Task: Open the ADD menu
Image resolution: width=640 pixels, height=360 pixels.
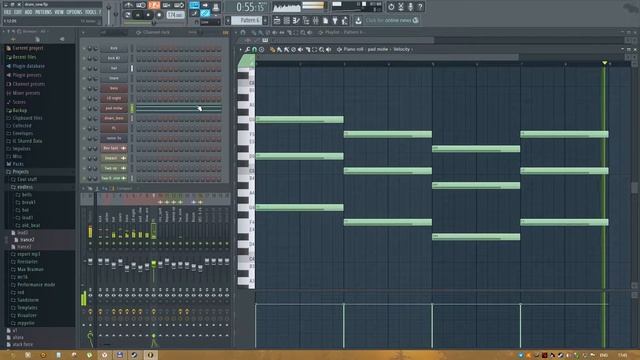Action: coord(28,12)
